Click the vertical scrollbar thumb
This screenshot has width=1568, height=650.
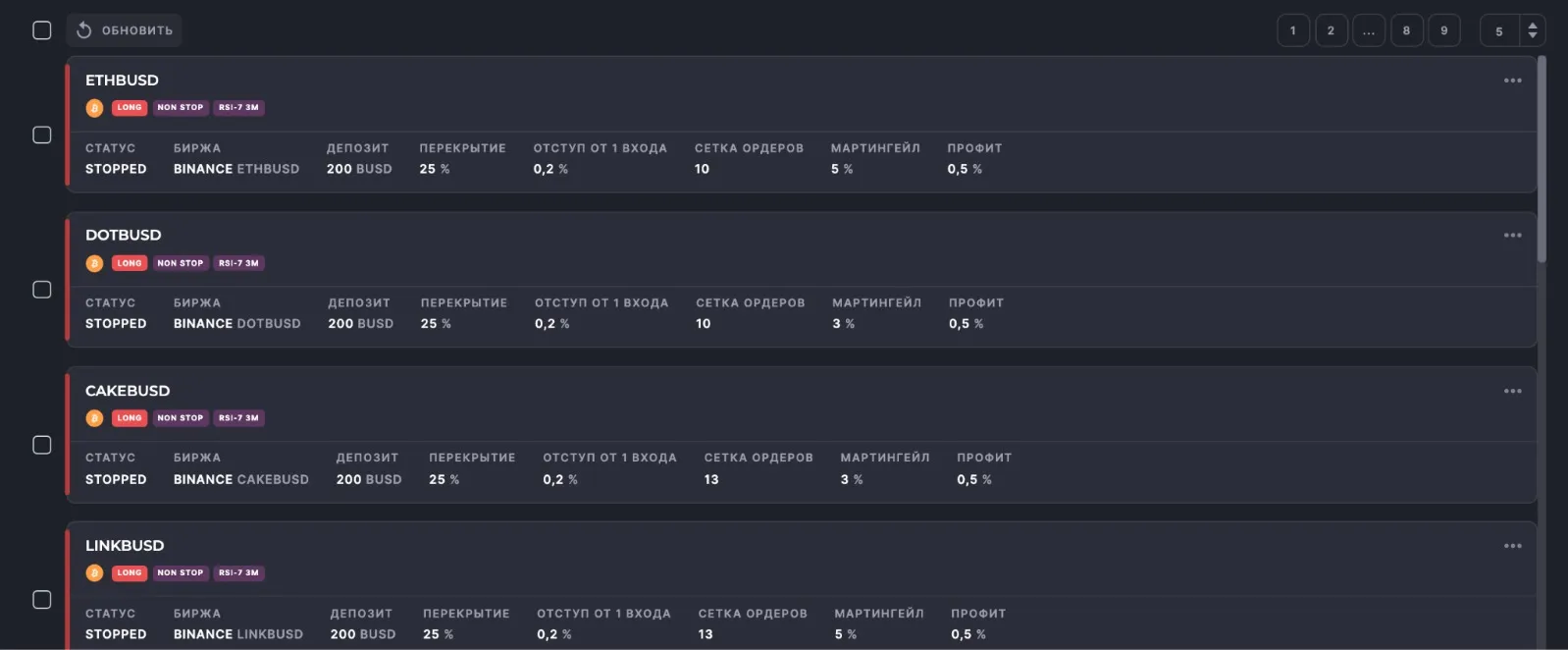pyautogui.click(x=1542, y=157)
